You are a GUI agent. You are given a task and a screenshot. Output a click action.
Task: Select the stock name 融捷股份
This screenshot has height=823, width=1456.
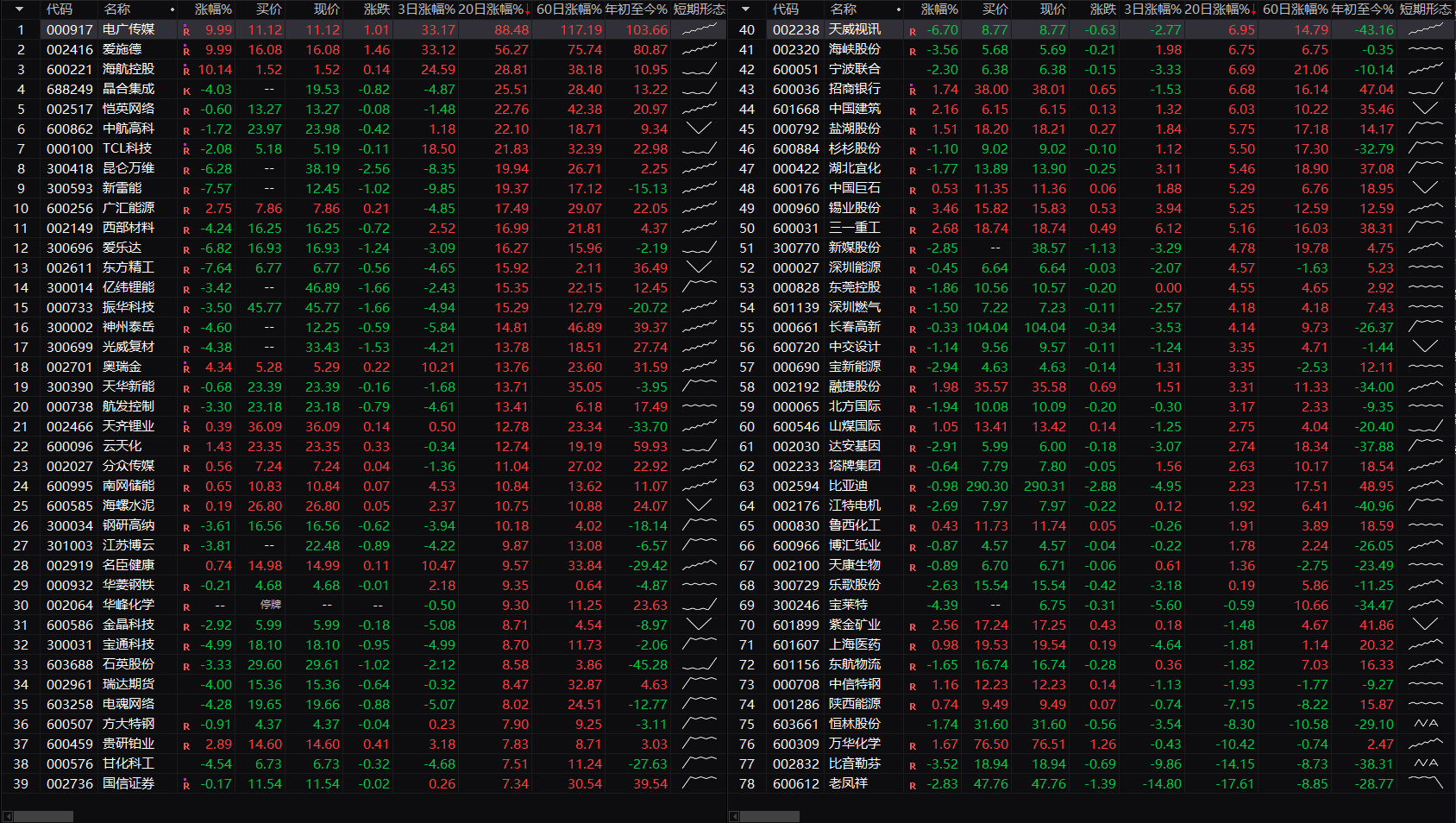[x=855, y=386]
